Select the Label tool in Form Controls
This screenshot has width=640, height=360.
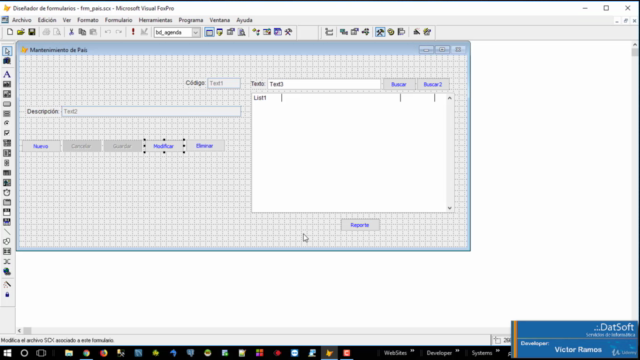[x=7, y=74]
